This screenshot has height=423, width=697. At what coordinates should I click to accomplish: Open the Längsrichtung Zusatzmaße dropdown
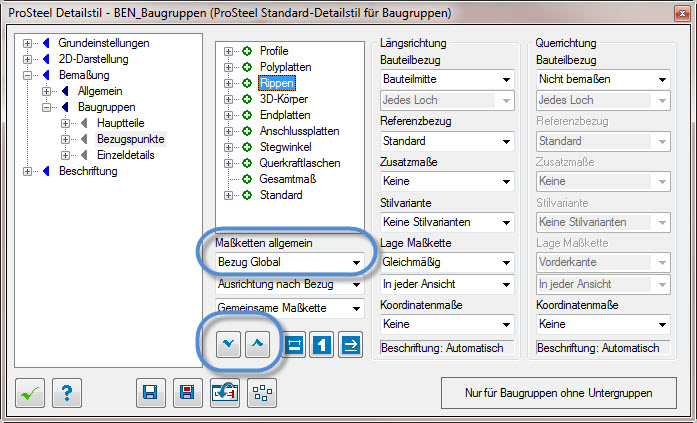(447, 181)
